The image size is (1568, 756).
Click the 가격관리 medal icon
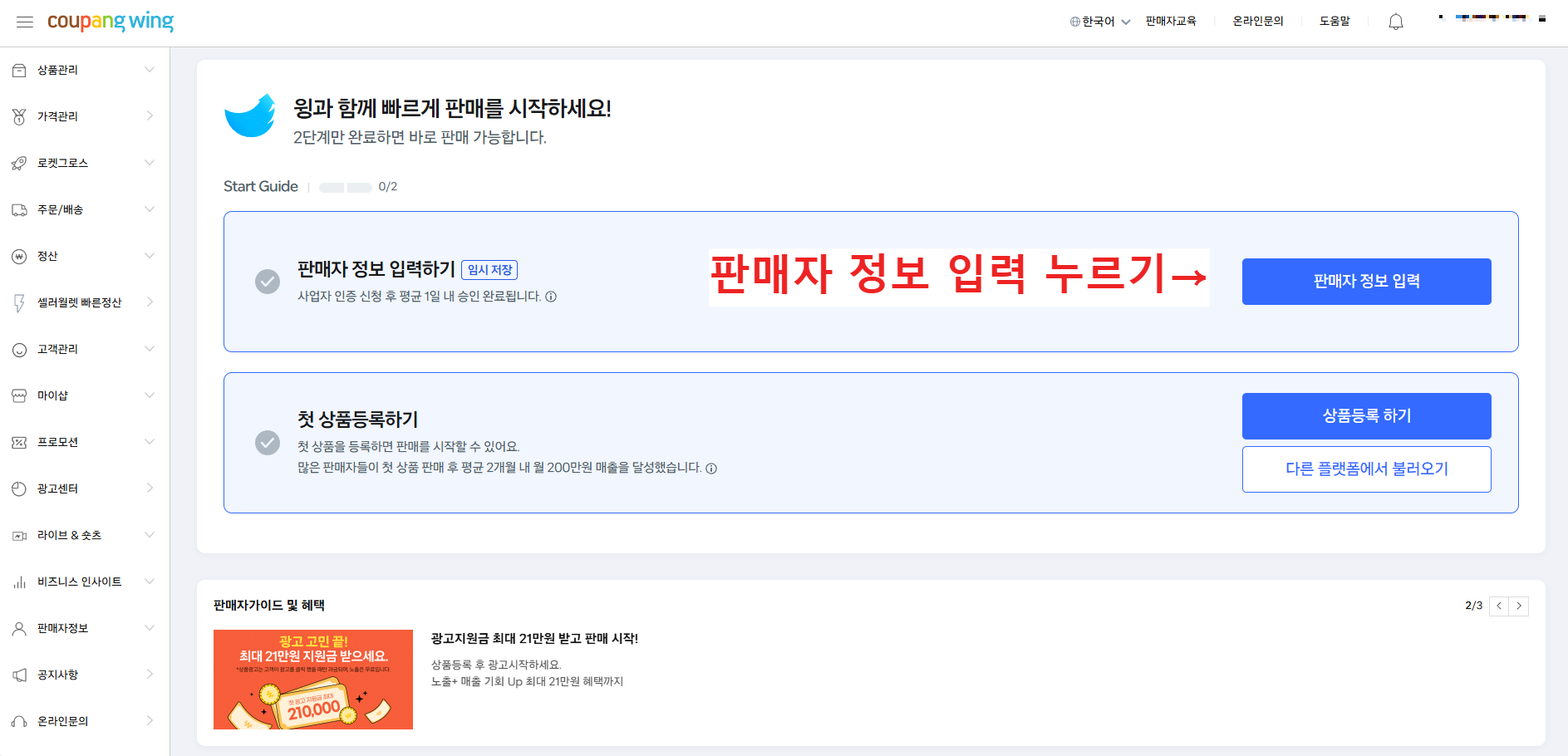pyautogui.click(x=19, y=117)
